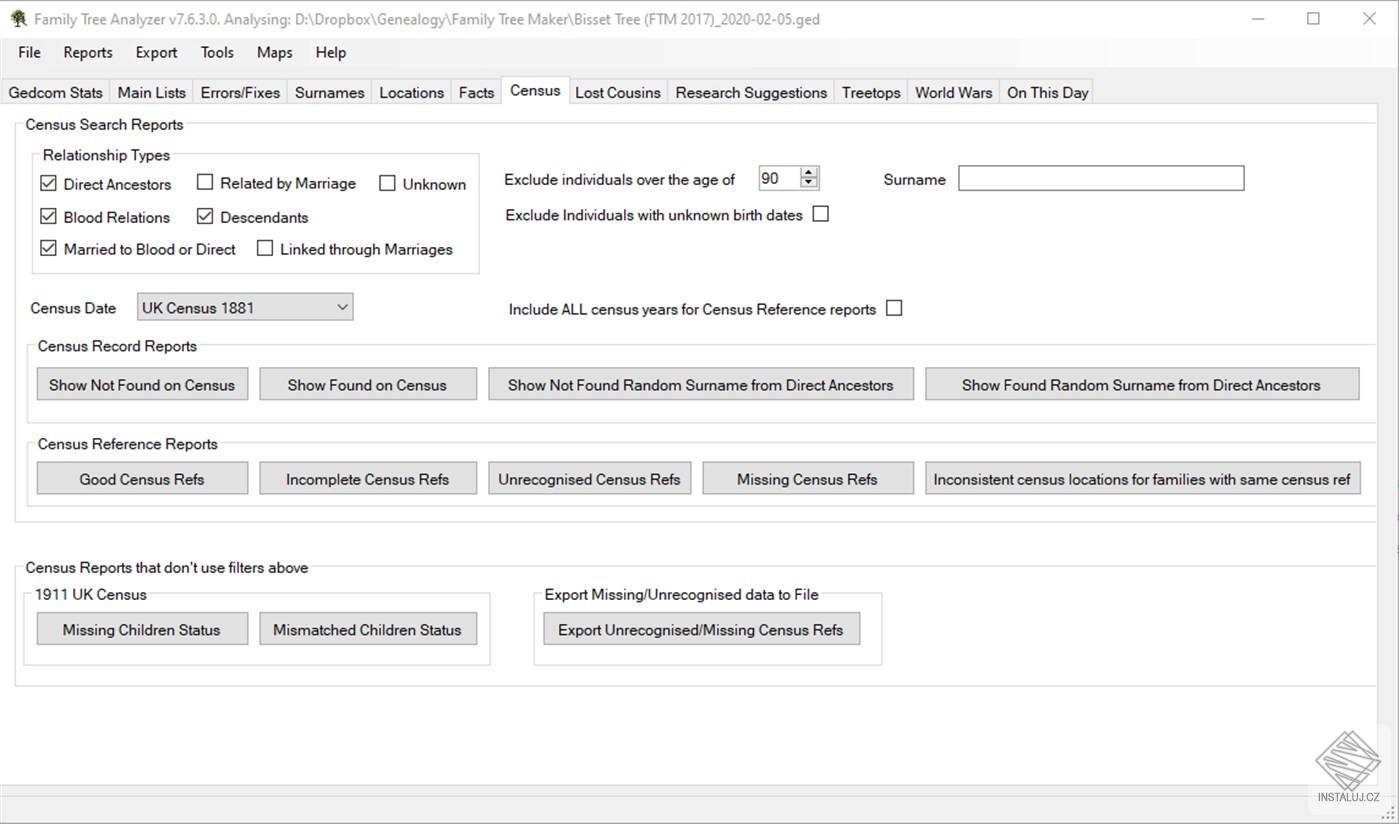
Task: Check Exclude Individuals with unknown birth dates
Action: tap(821, 214)
